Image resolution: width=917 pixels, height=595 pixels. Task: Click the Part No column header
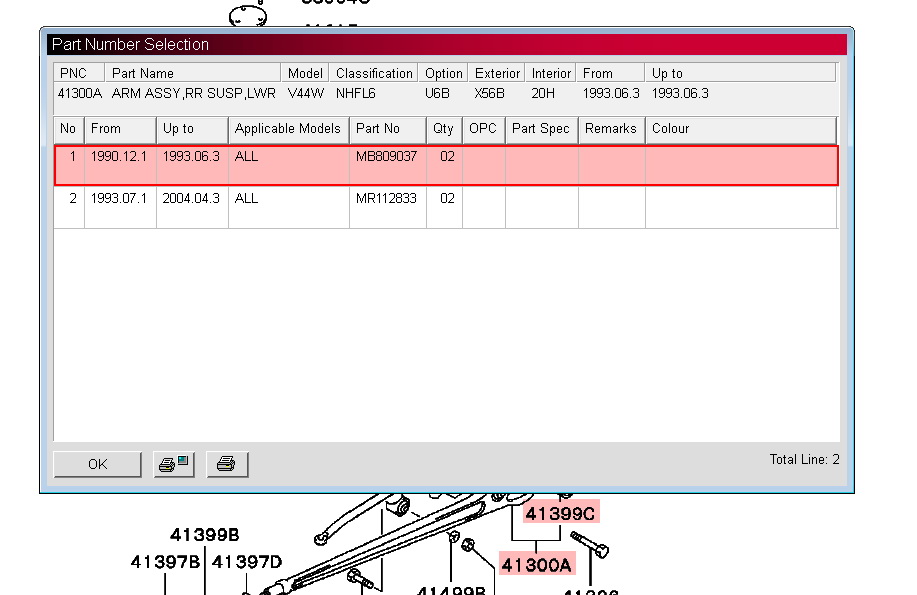coord(387,129)
